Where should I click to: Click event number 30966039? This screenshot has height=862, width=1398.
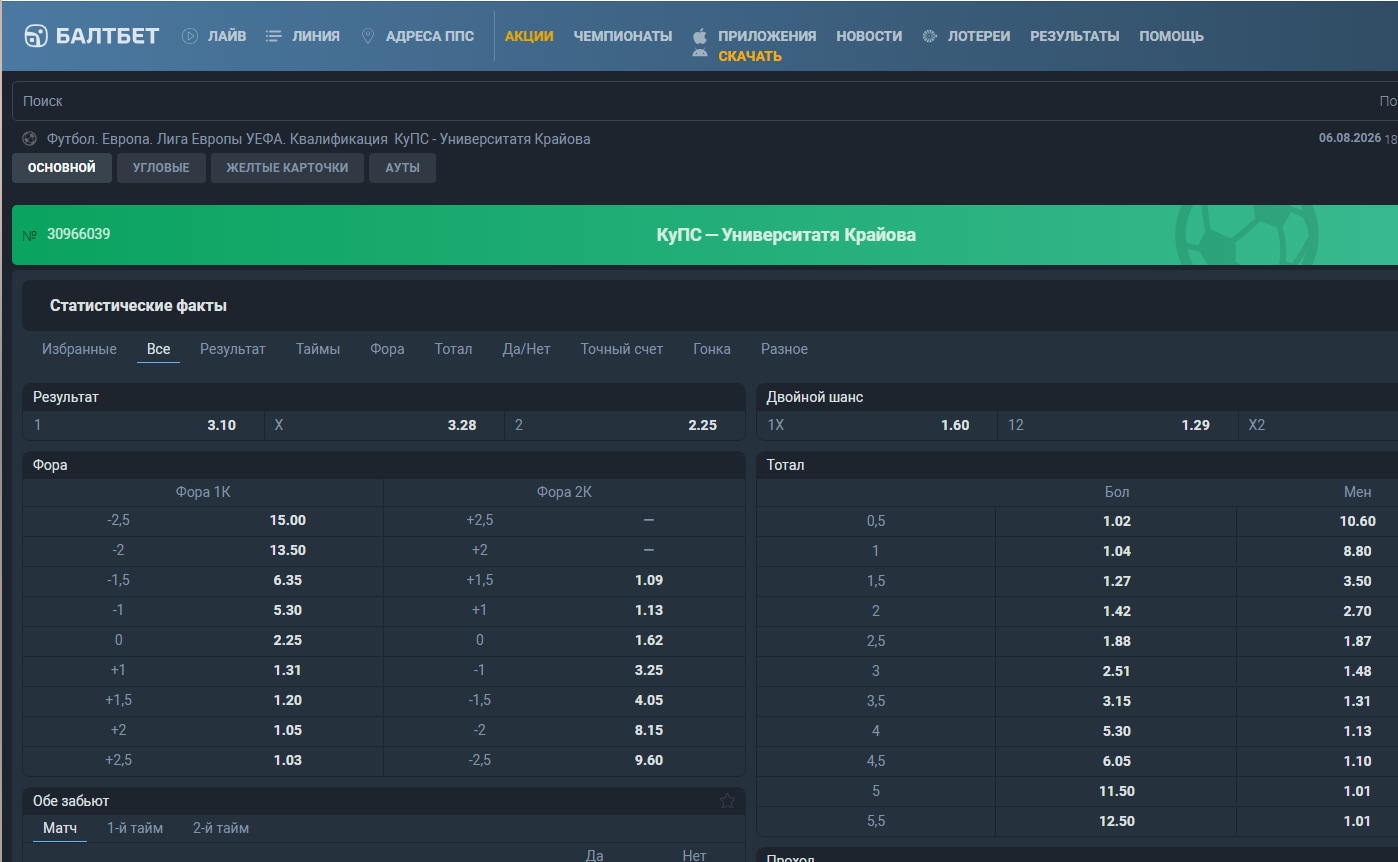pyautogui.click(x=79, y=234)
